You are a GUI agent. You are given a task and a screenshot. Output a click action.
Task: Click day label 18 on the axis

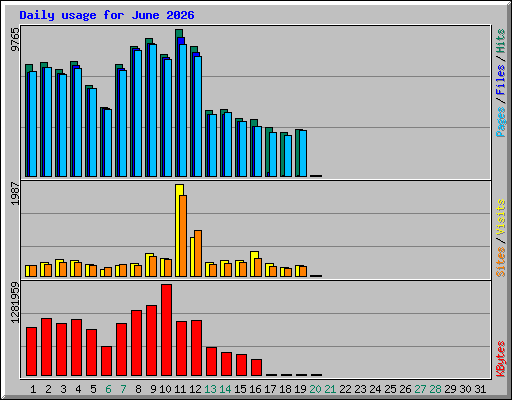pyautogui.click(x=285, y=389)
